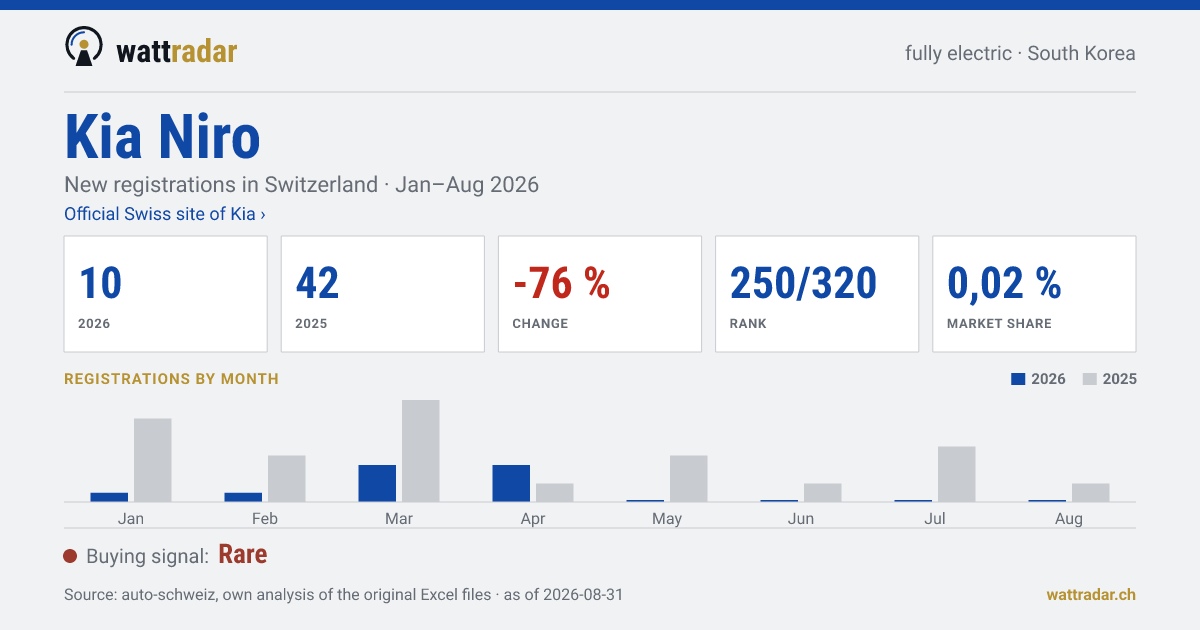The image size is (1200, 630).
Task: Select the Change card showing -76 %
Action: tap(600, 294)
